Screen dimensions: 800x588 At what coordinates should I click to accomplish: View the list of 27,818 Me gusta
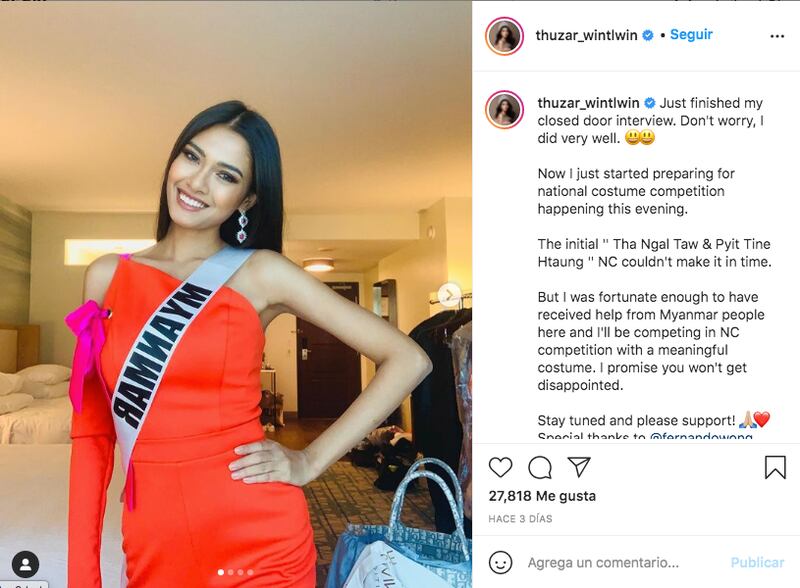(x=542, y=496)
